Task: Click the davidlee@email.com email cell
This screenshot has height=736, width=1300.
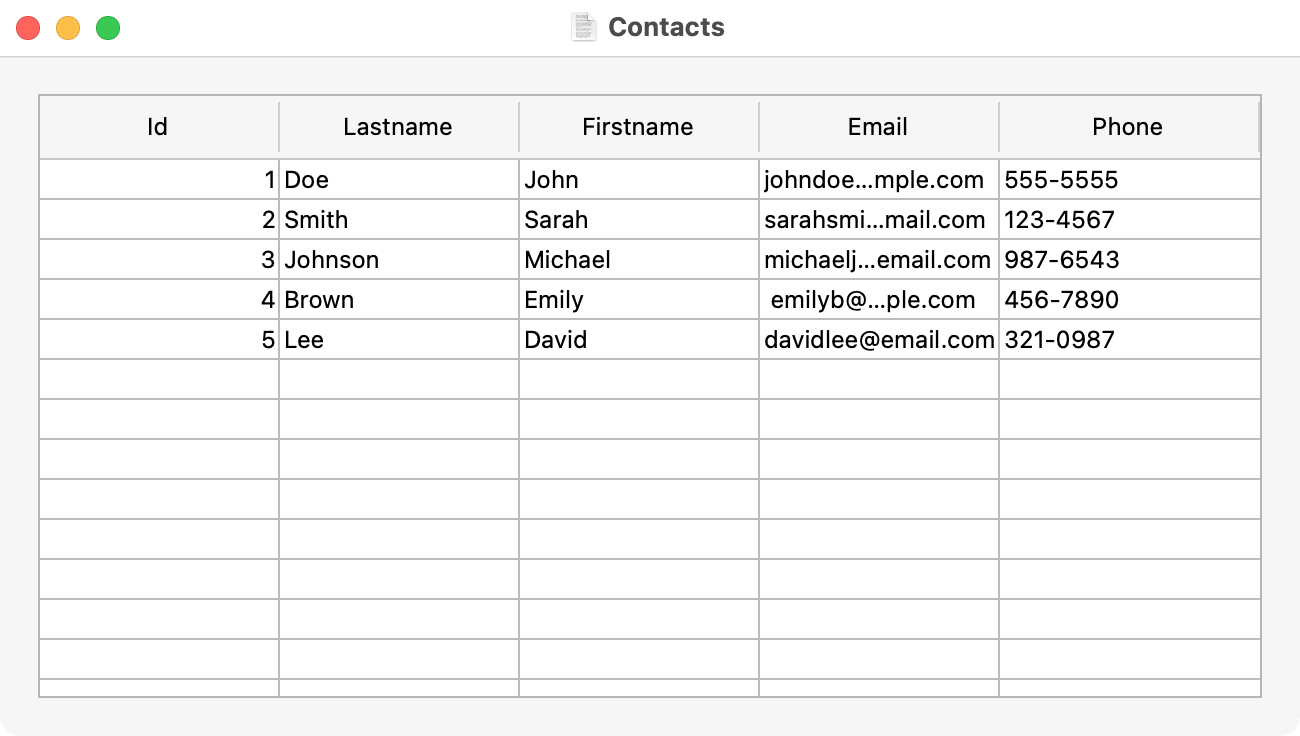Action: pos(878,340)
